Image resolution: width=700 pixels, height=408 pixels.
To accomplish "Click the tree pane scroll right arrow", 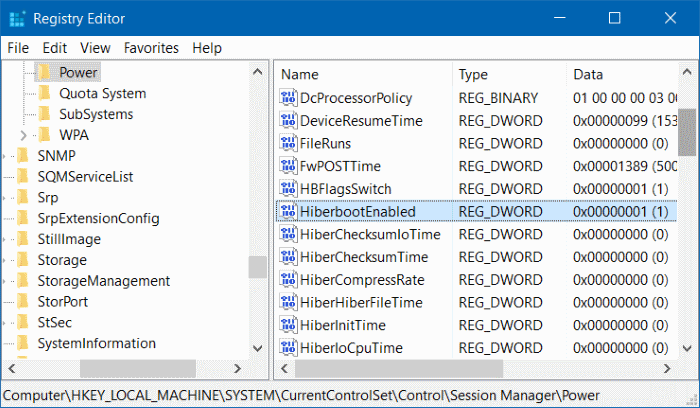I will (238, 368).
